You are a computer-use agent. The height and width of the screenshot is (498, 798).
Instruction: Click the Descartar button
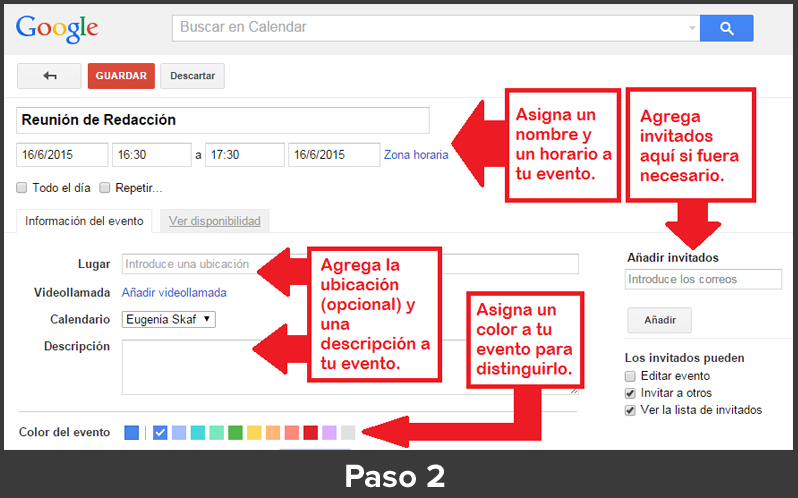coord(192,76)
